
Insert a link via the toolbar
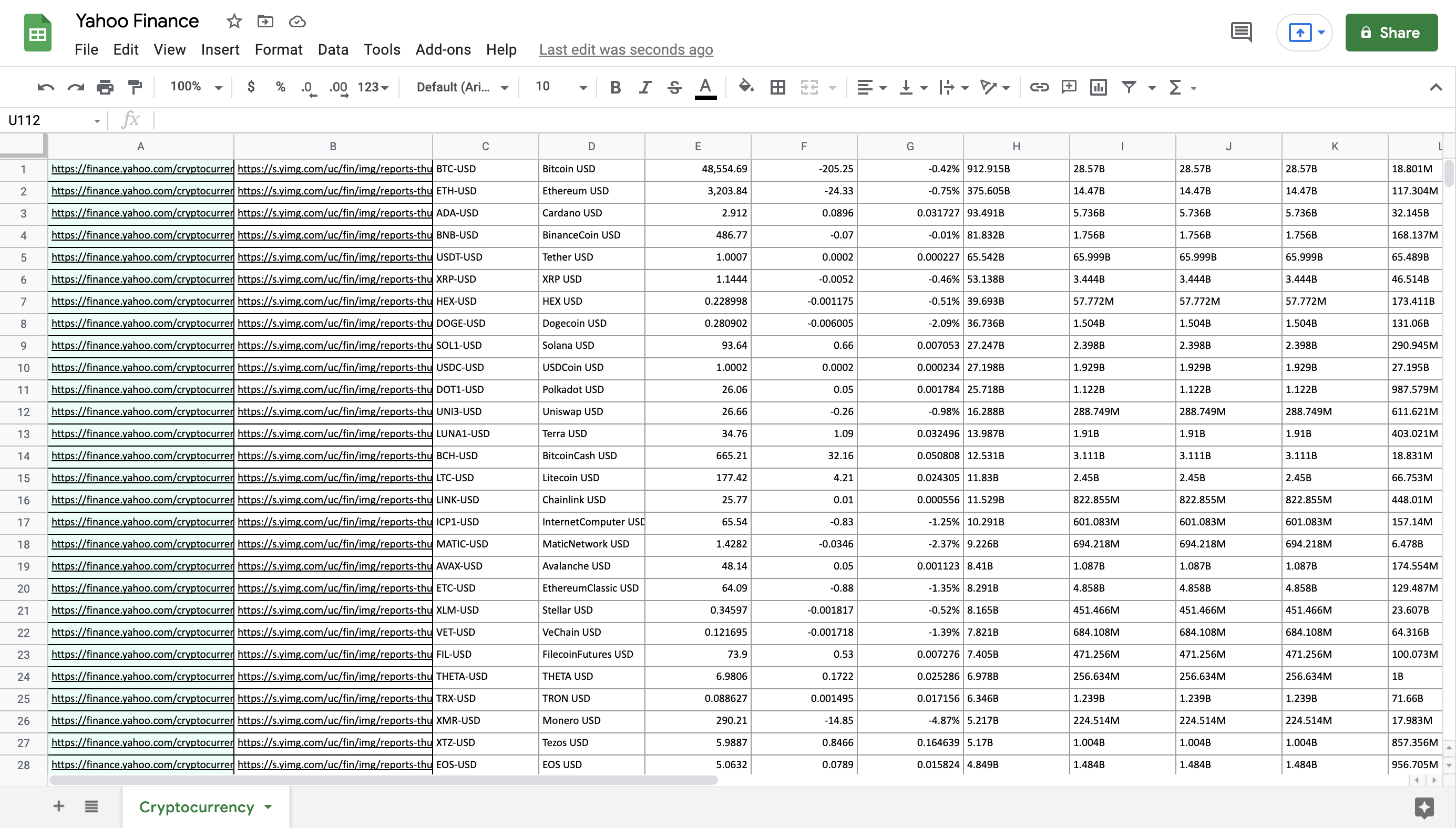click(1039, 87)
